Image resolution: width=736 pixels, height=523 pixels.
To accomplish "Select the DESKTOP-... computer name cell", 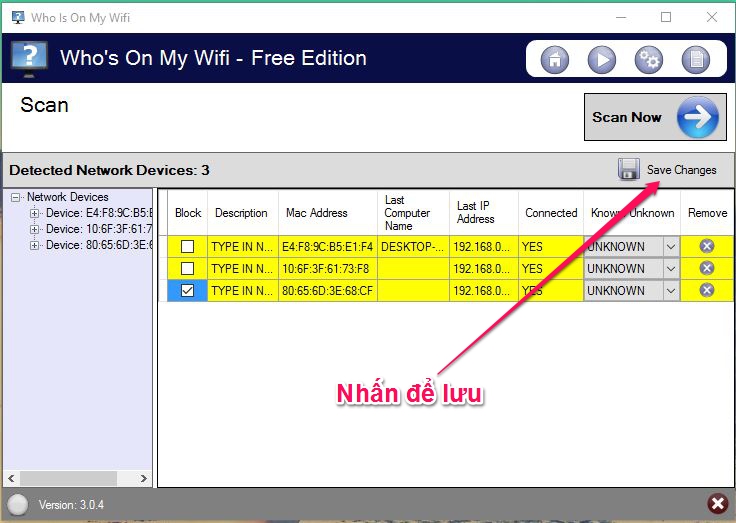I will point(413,246).
